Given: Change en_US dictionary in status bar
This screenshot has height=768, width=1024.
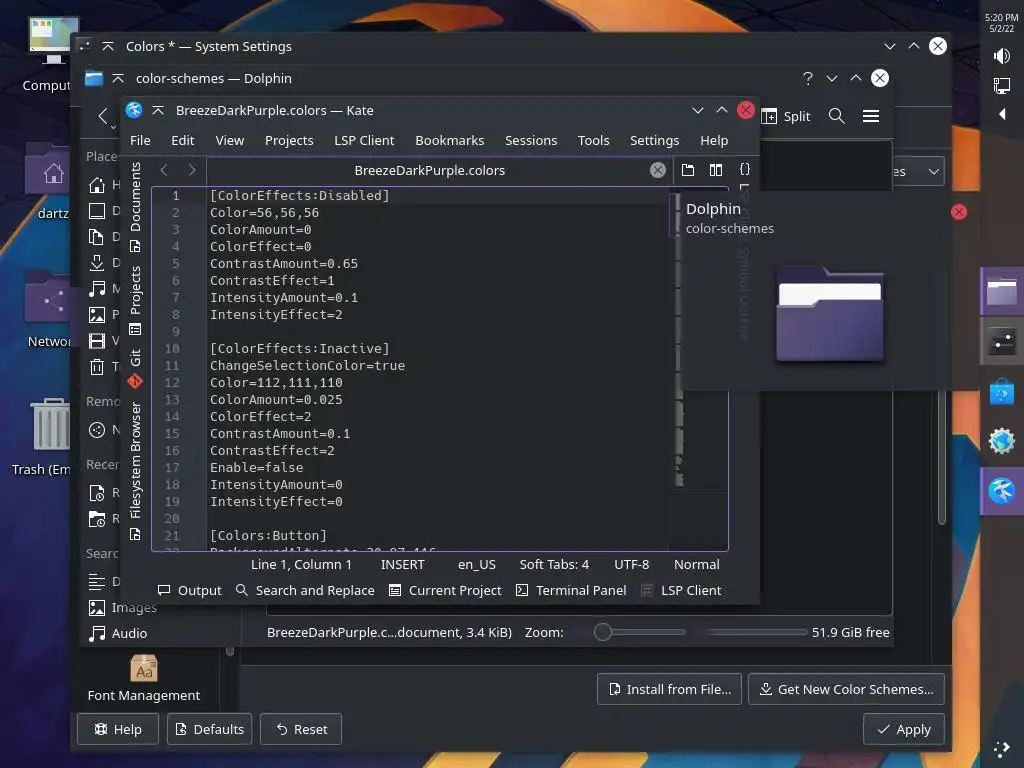Looking at the screenshot, I should click(477, 565).
